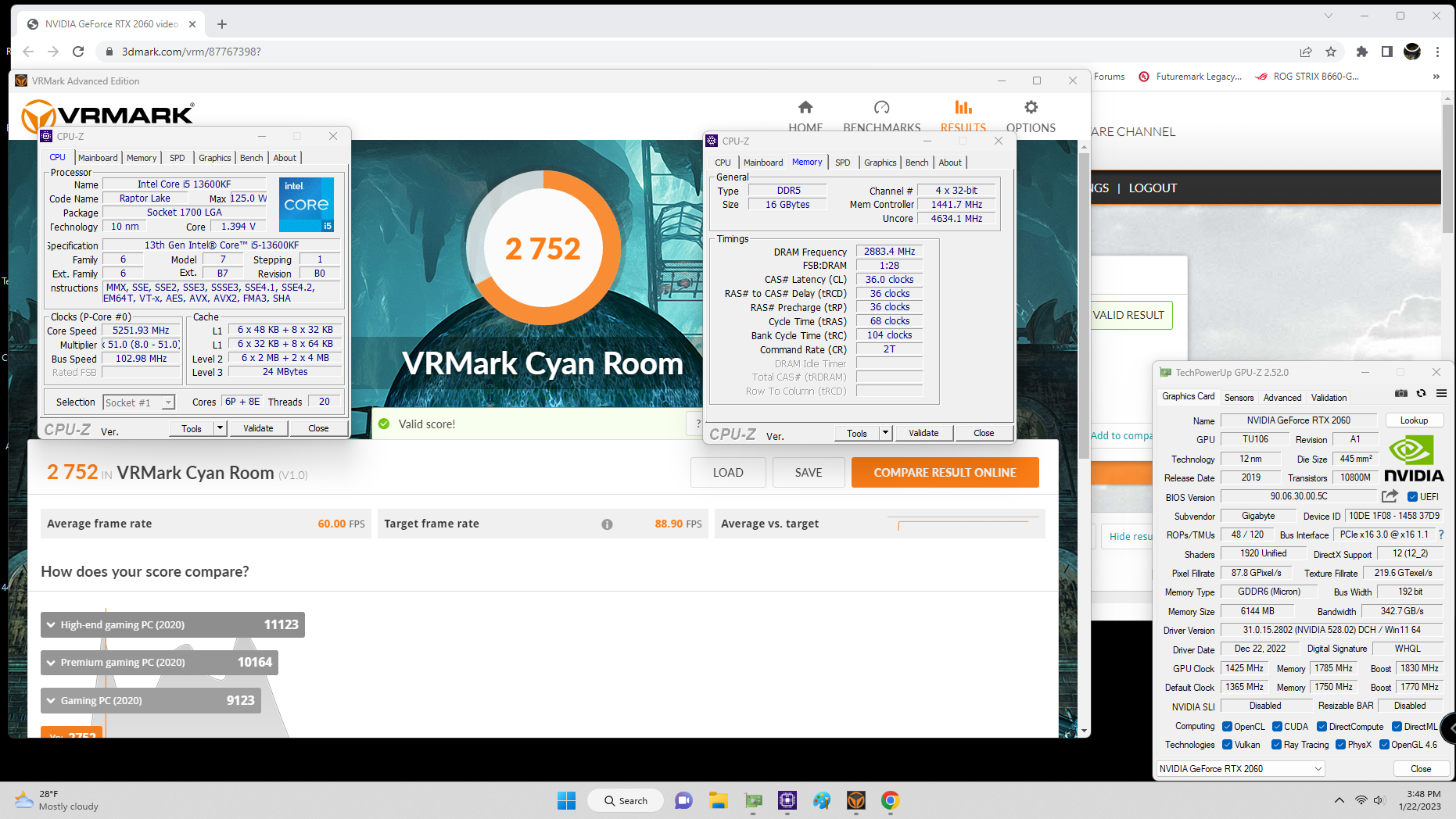This screenshot has width=1456, height=819.
Task: Open the Socket #1 selection dropdown in CPU-Z
Action: coord(139,402)
